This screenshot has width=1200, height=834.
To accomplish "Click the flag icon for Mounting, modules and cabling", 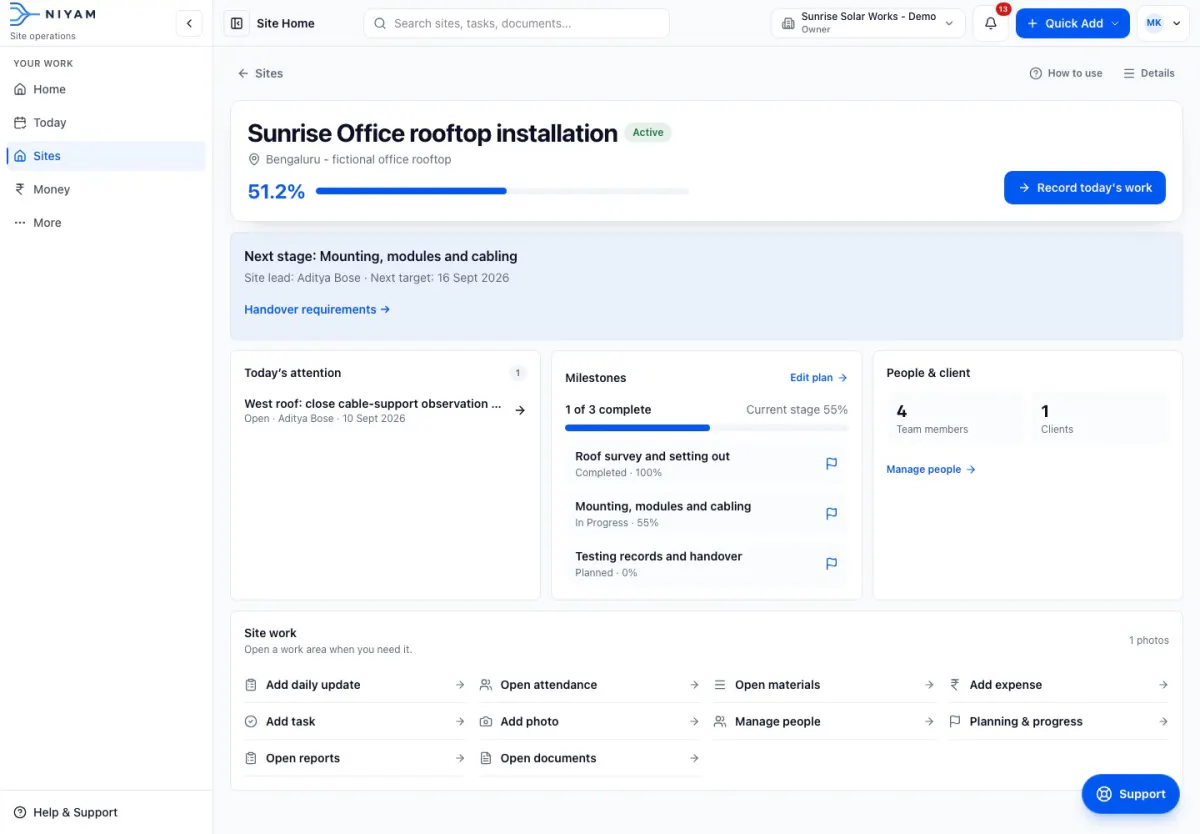I will [x=831, y=514].
